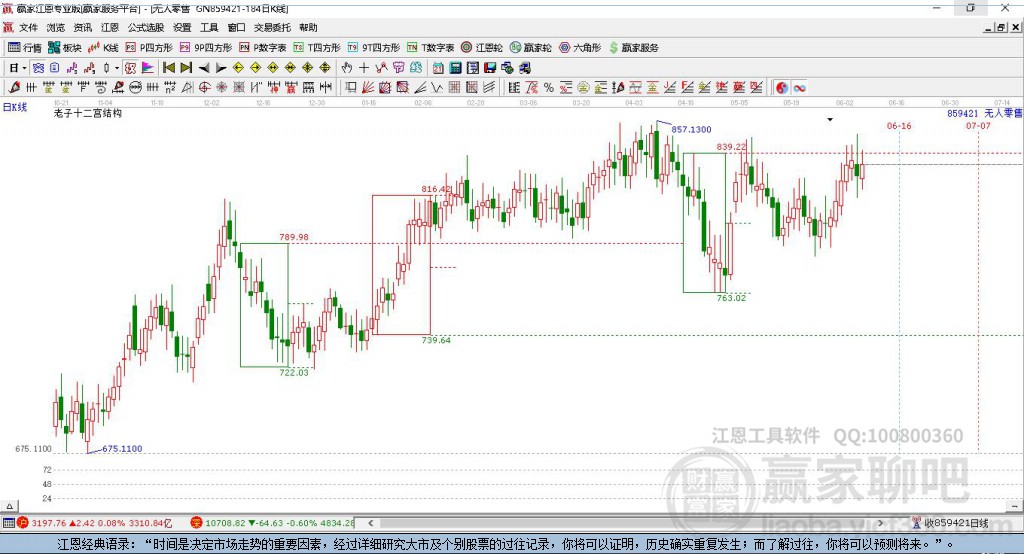Select the pencil drawing tool
This screenshot has width=1024, height=554.
(14, 88)
